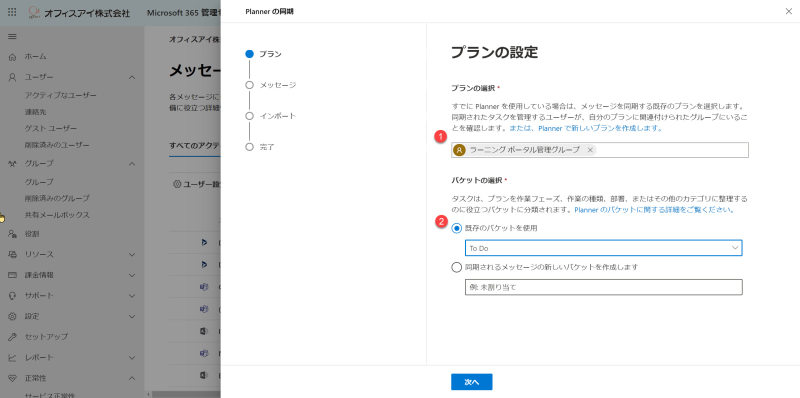Click the 次へ button
800x398 pixels.
471,382
